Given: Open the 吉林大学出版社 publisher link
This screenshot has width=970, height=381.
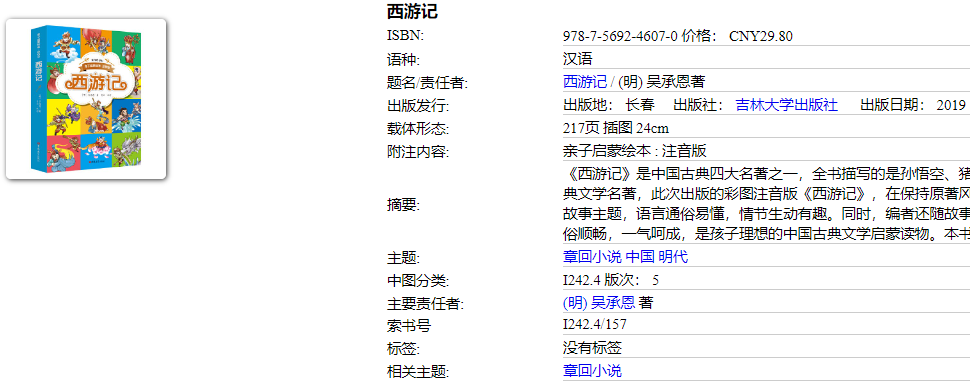Looking at the screenshot, I should tap(786, 105).
